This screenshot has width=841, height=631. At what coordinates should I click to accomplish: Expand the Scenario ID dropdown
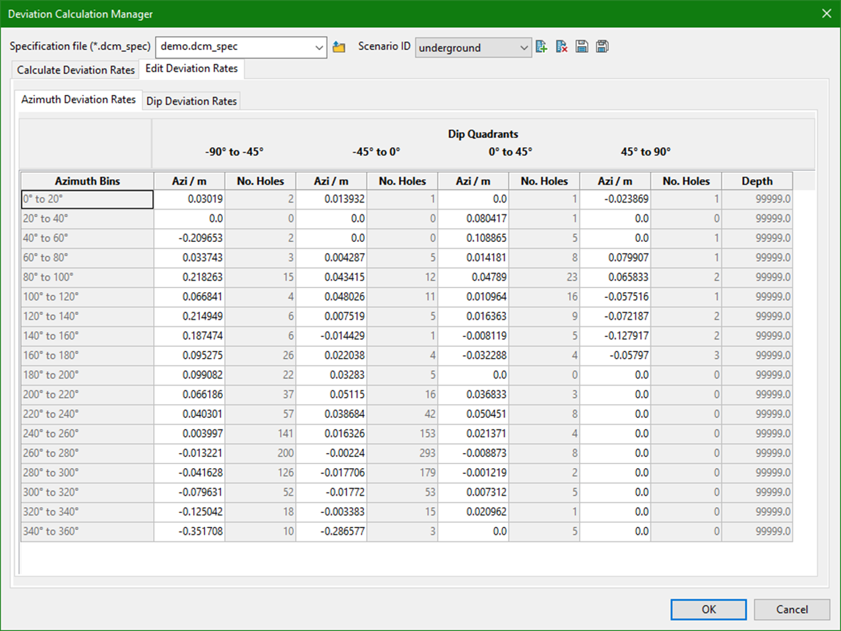pyautogui.click(x=524, y=47)
